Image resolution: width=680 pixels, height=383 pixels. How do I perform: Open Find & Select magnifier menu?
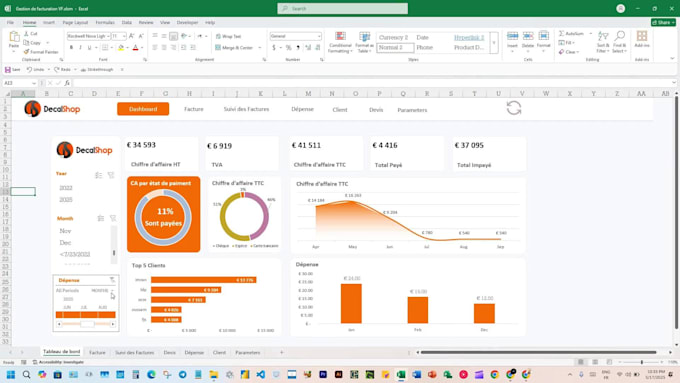pos(620,42)
